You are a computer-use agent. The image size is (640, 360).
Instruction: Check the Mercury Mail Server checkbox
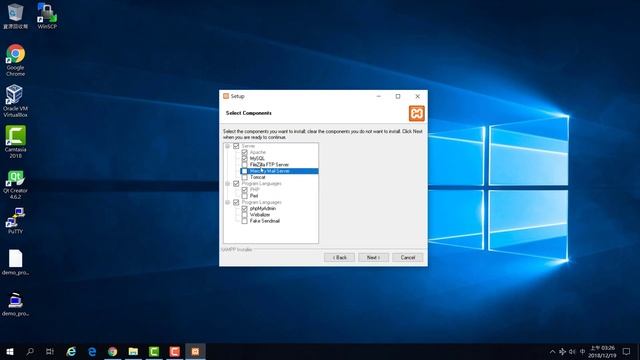[x=244, y=171]
